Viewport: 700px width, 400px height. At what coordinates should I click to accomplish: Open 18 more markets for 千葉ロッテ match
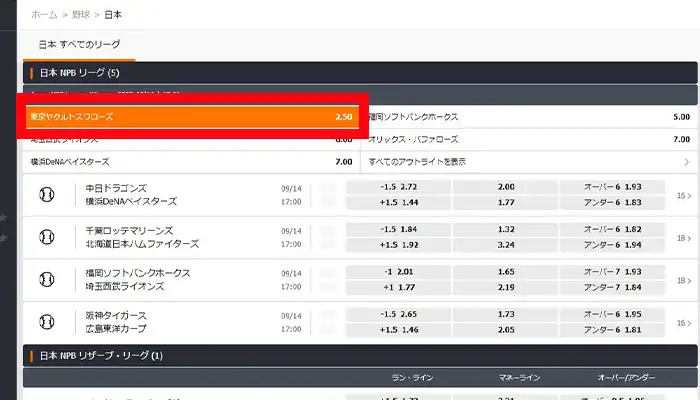[684, 238]
